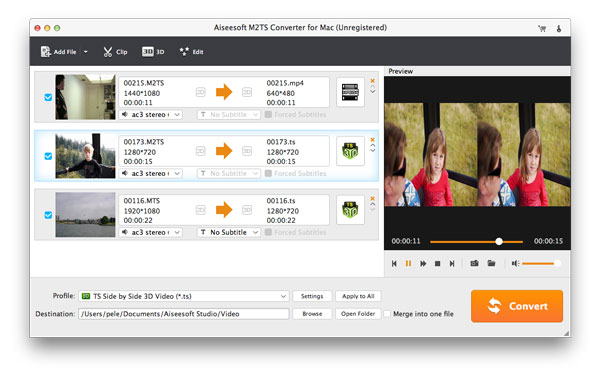Expand Add File dropdown arrow
Image resolution: width=600 pixels, height=378 pixels.
point(86,52)
